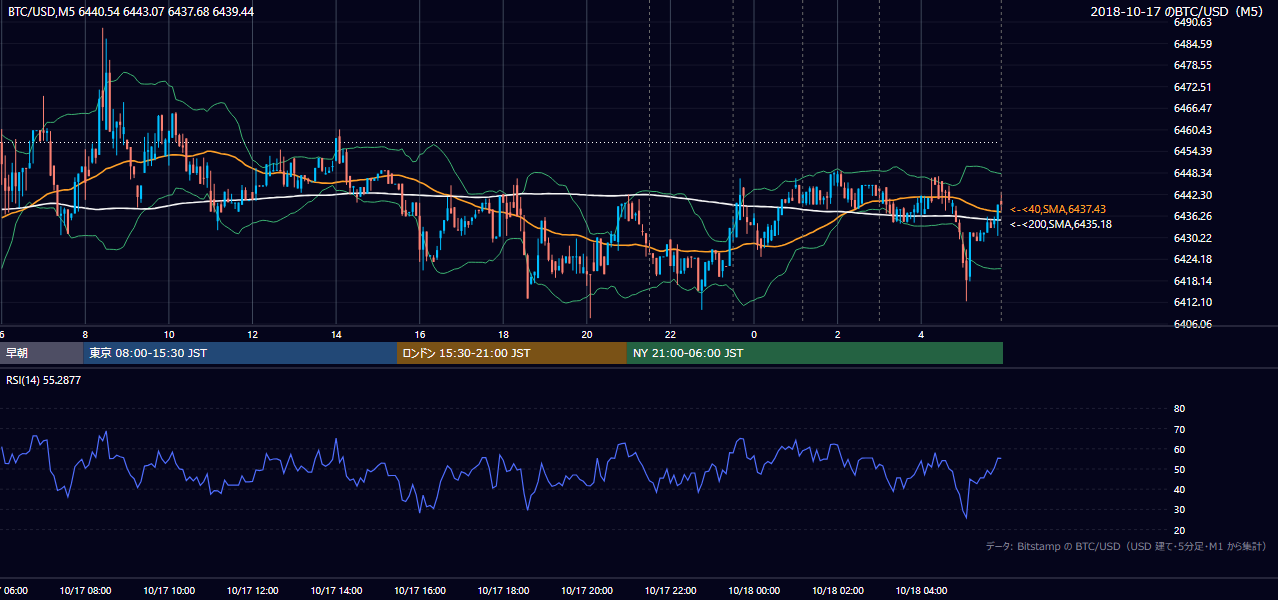This screenshot has height=600, width=1278.
Task: Click the RSI axis value 30
Action: (1179, 510)
